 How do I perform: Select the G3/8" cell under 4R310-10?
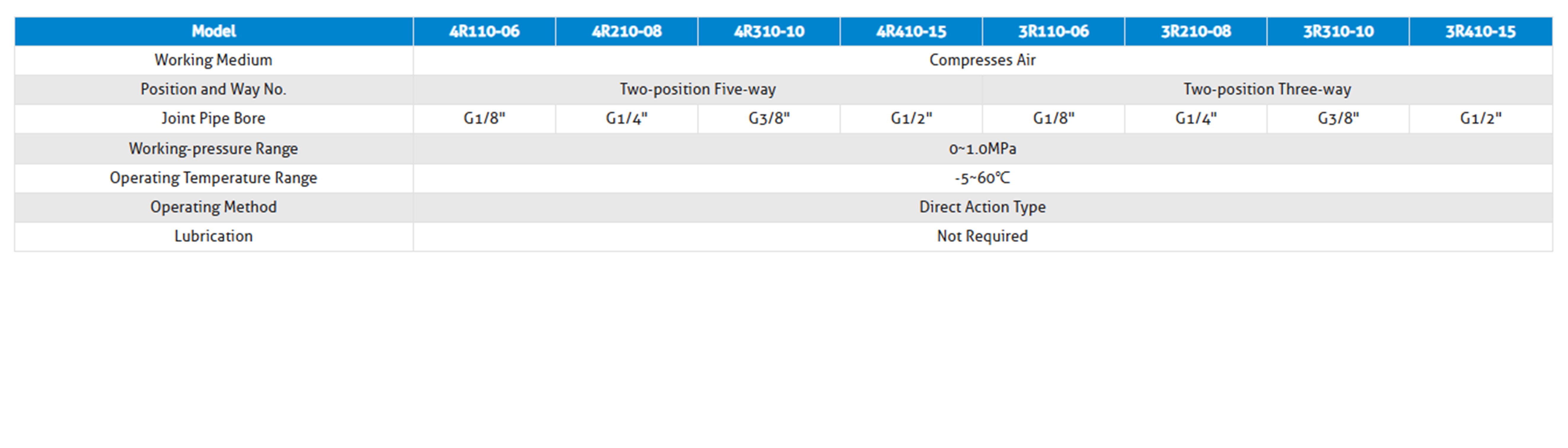pos(769,119)
